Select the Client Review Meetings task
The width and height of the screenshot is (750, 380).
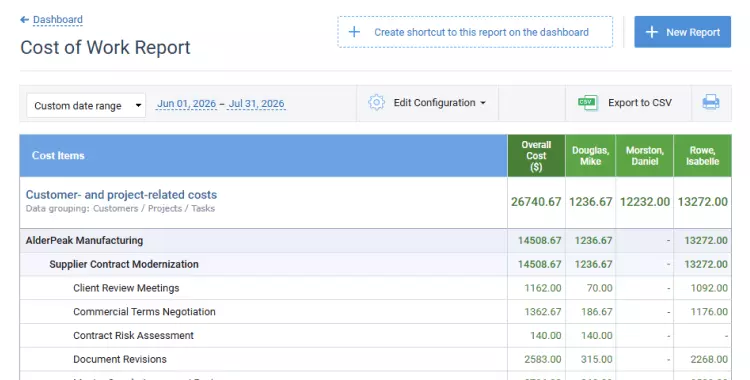375,288
